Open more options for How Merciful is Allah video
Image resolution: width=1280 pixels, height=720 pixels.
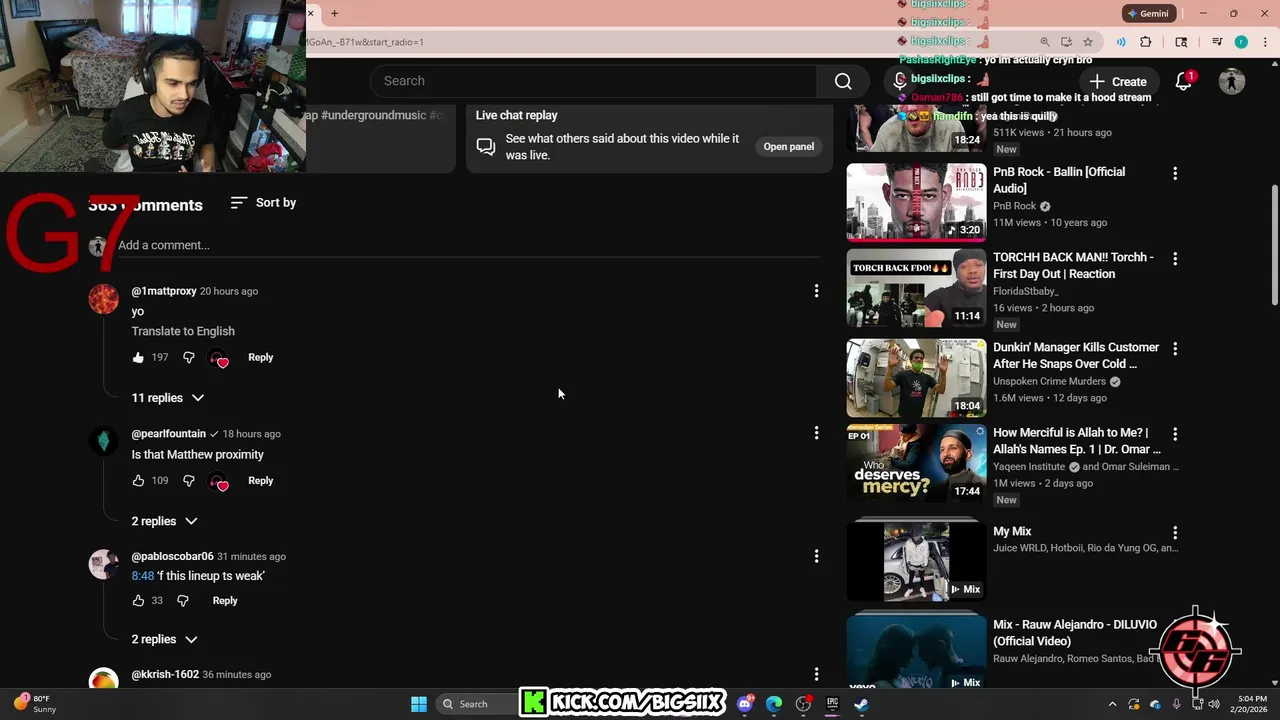[1175, 434]
